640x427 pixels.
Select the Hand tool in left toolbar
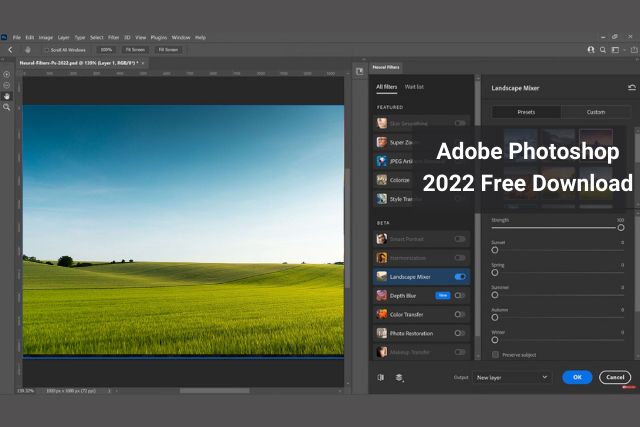tap(7, 96)
